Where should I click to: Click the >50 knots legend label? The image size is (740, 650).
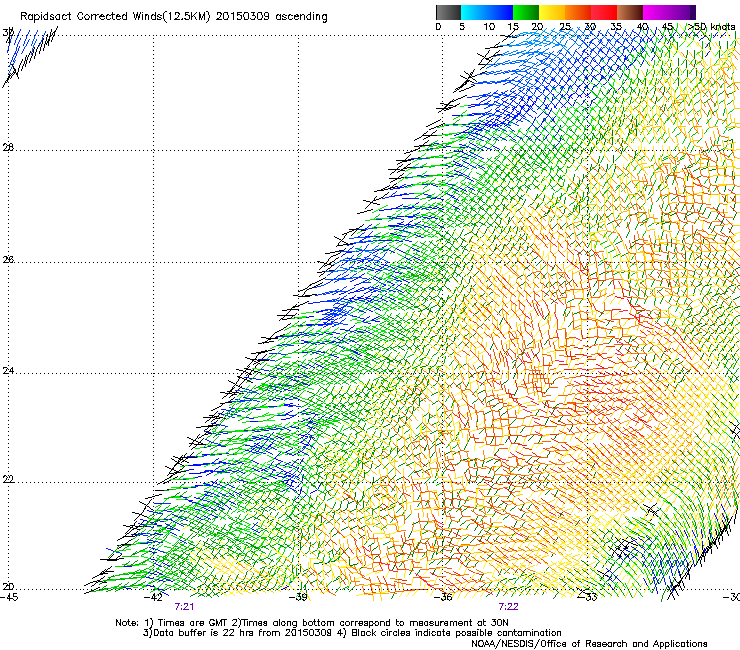point(711,27)
